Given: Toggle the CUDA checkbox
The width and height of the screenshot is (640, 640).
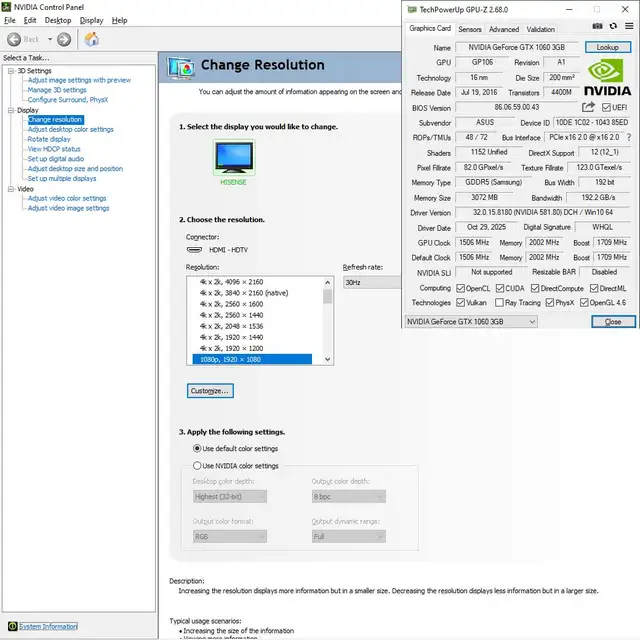Looking at the screenshot, I should [x=500, y=289].
